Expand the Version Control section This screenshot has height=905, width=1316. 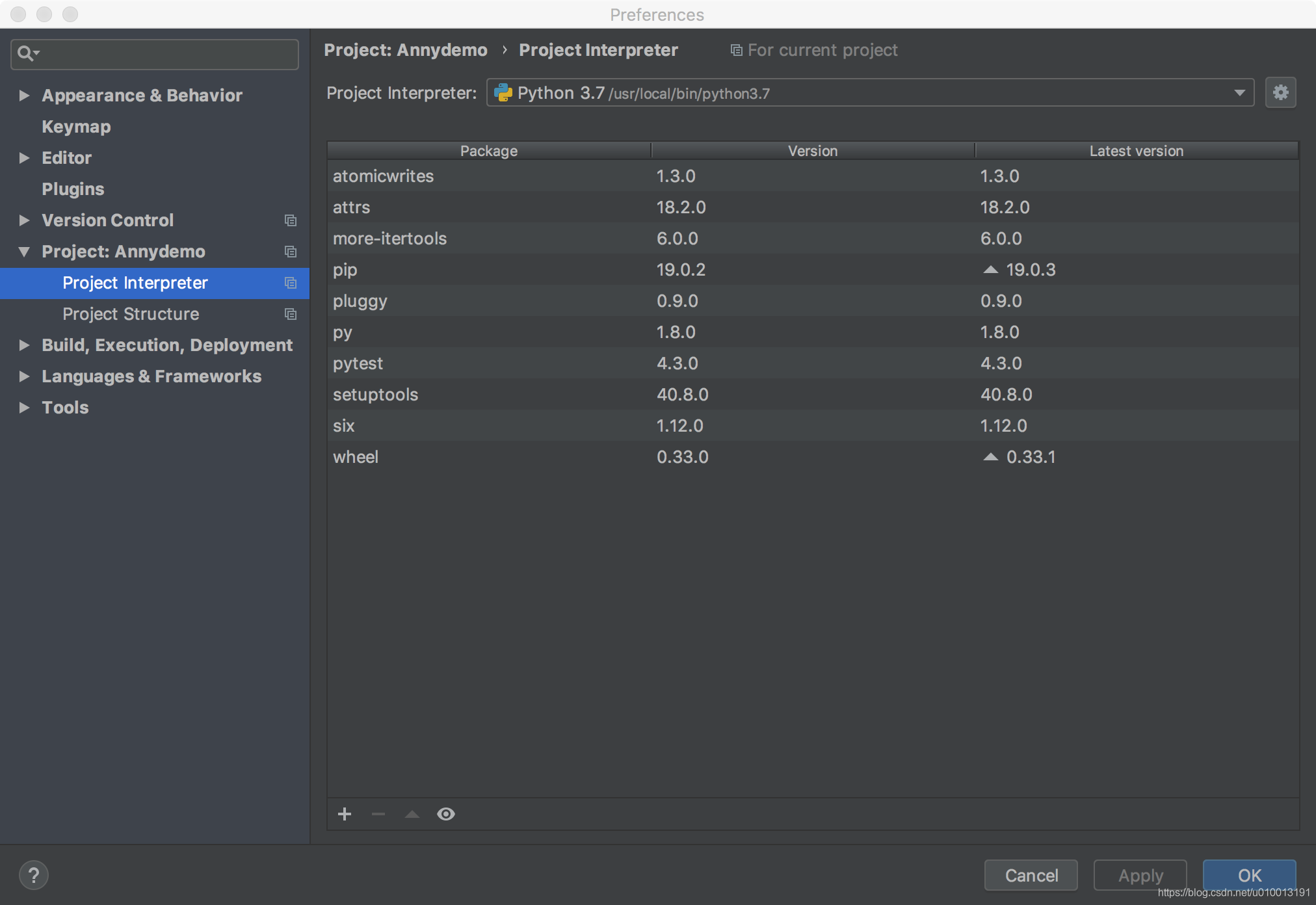click(x=24, y=220)
